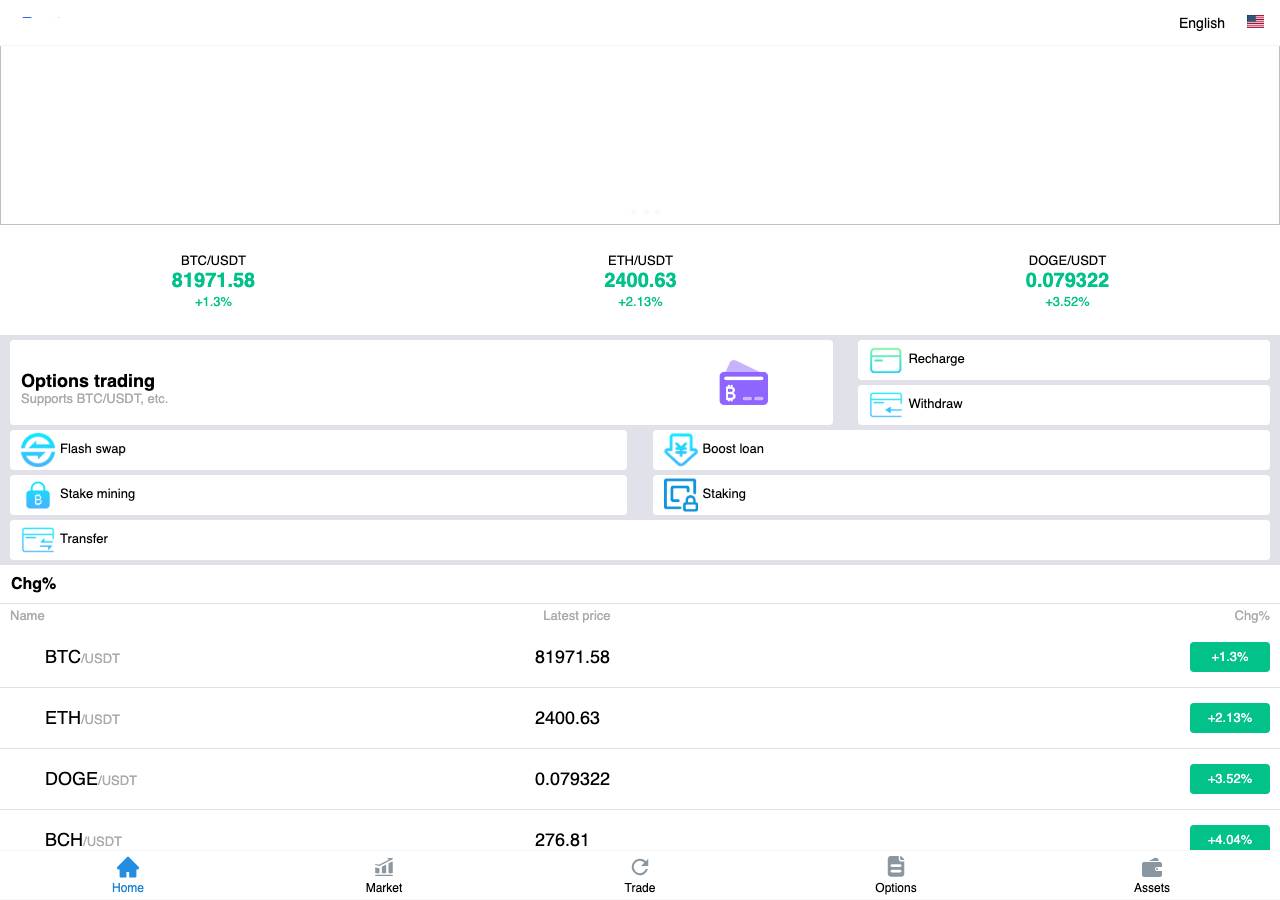Click the empty carousel banner area
1280x900 pixels.
(640, 135)
